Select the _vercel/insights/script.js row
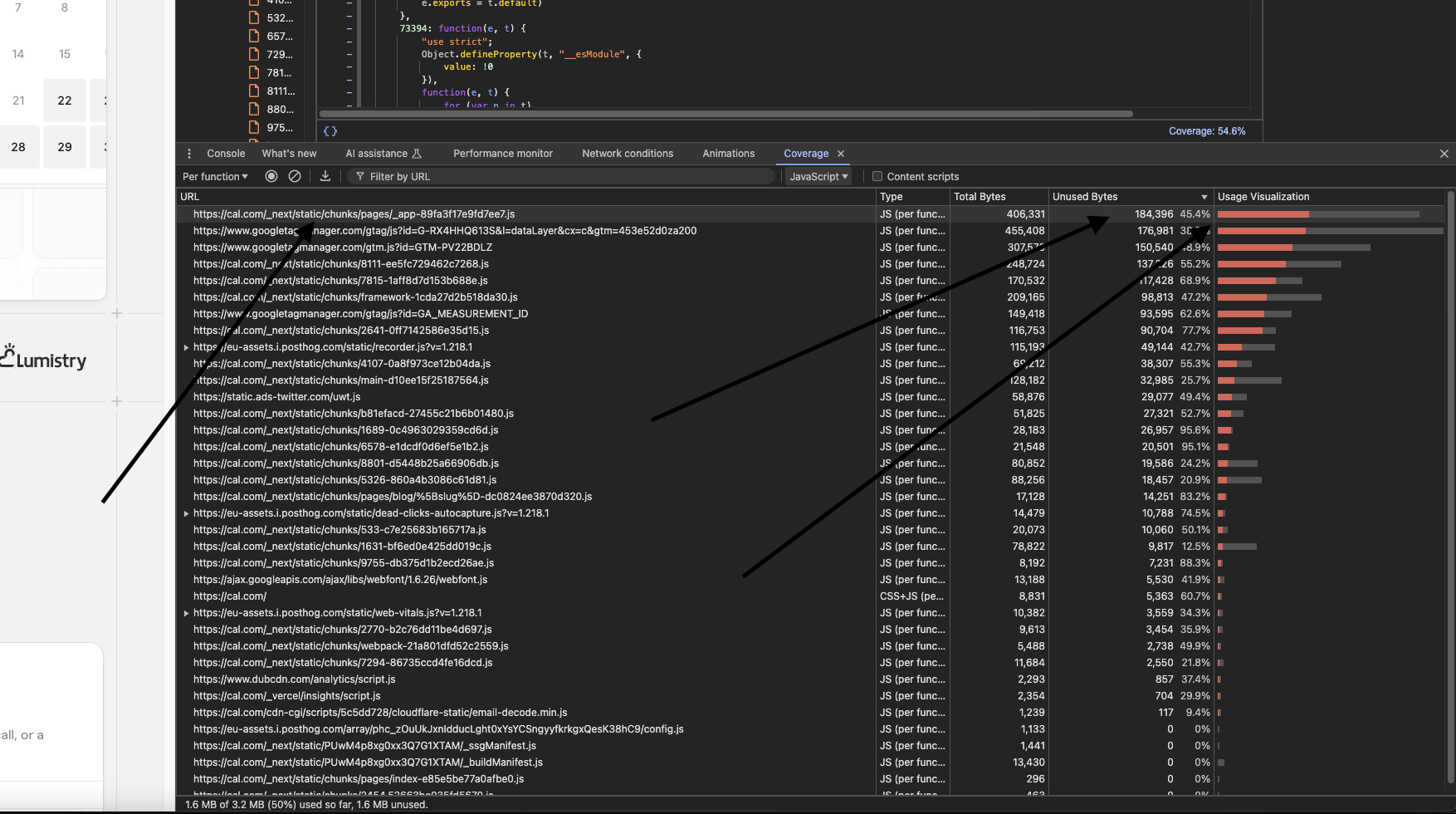This screenshot has width=1456, height=814. coord(811,696)
